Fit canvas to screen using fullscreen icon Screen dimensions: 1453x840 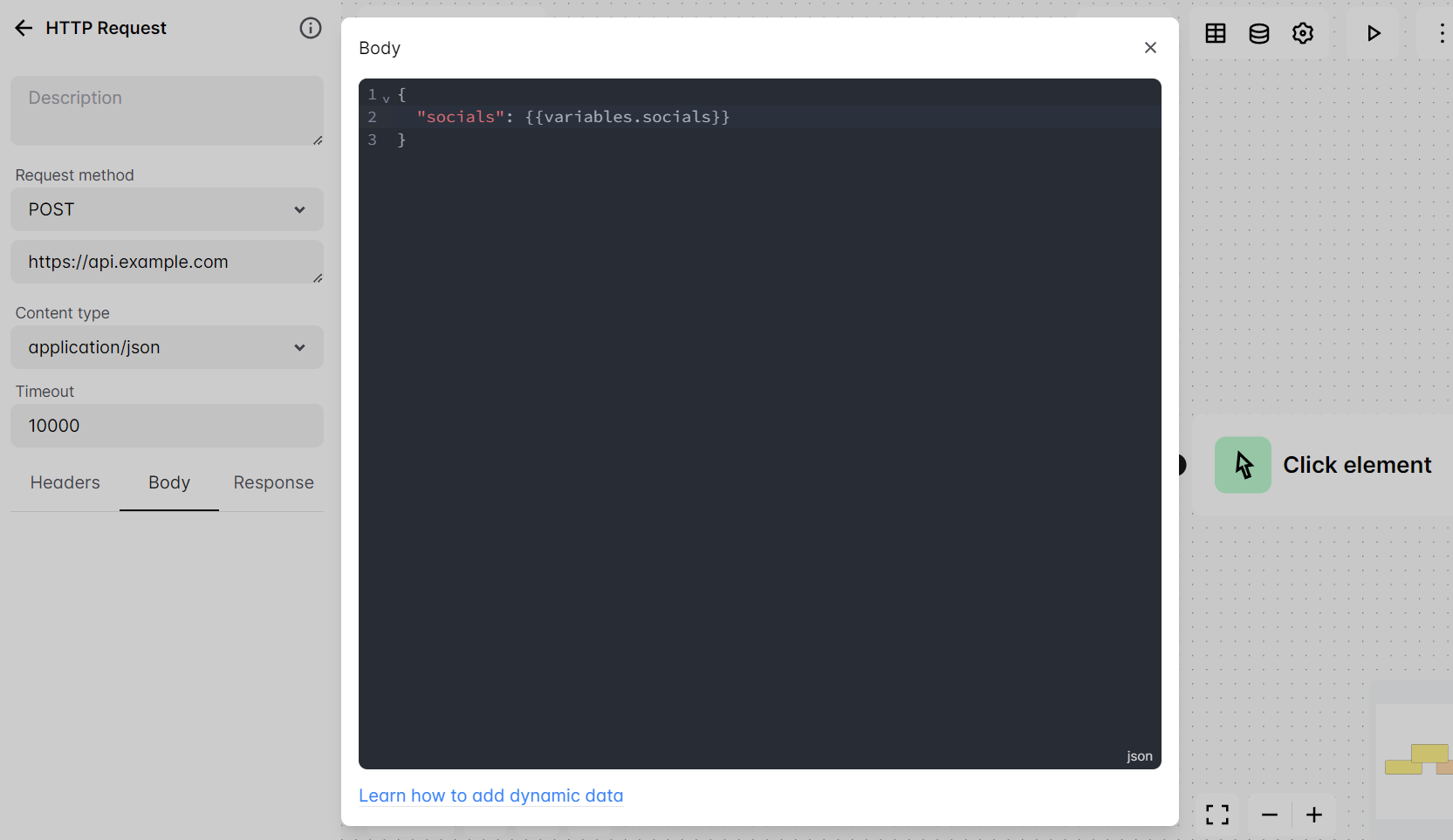pos(1217,815)
